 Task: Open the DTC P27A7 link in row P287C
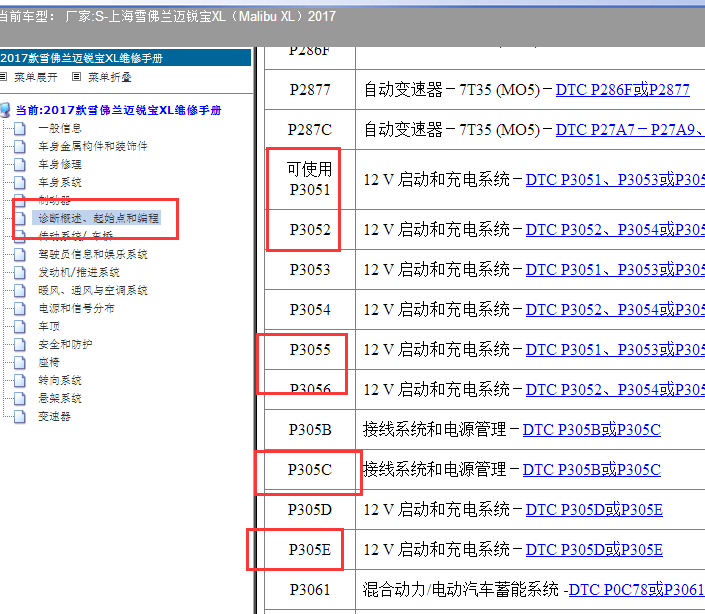coord(630,130)
